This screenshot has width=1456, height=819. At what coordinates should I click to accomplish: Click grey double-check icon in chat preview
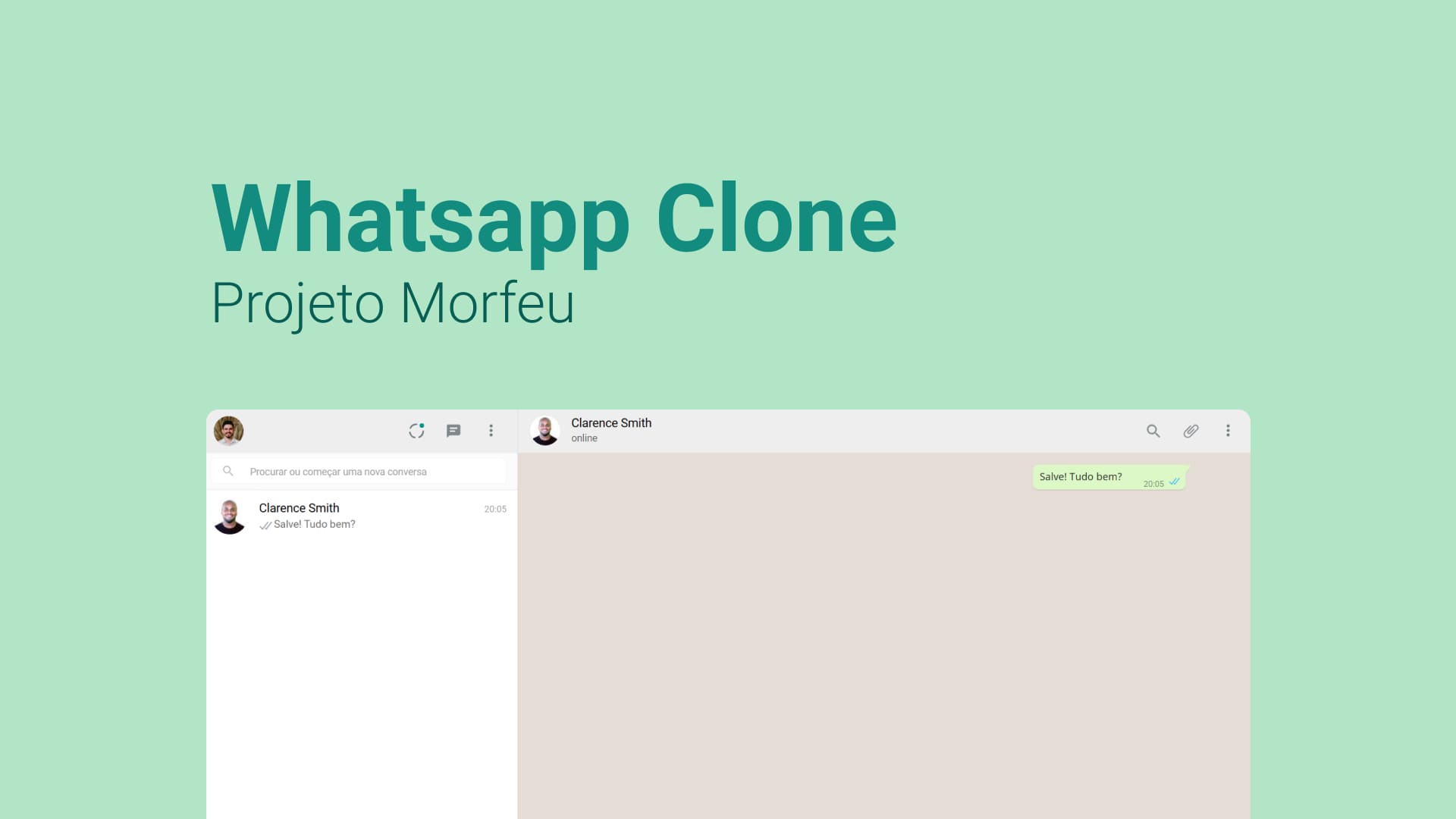point(265,525)
